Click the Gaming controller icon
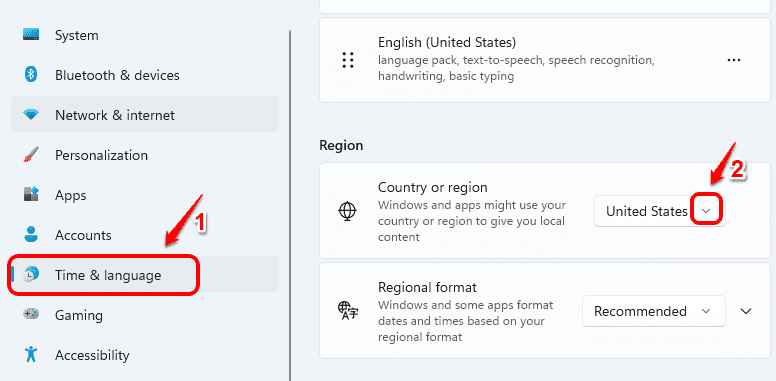The width and height of the screenshot is (776, 381). pos(31,315)
